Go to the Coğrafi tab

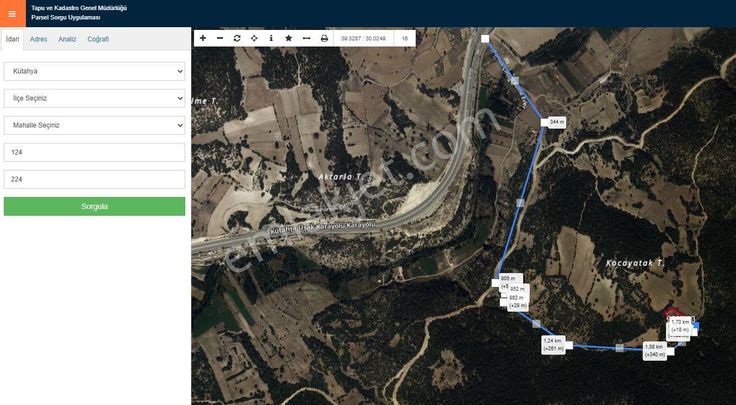(x=98, y=39)
